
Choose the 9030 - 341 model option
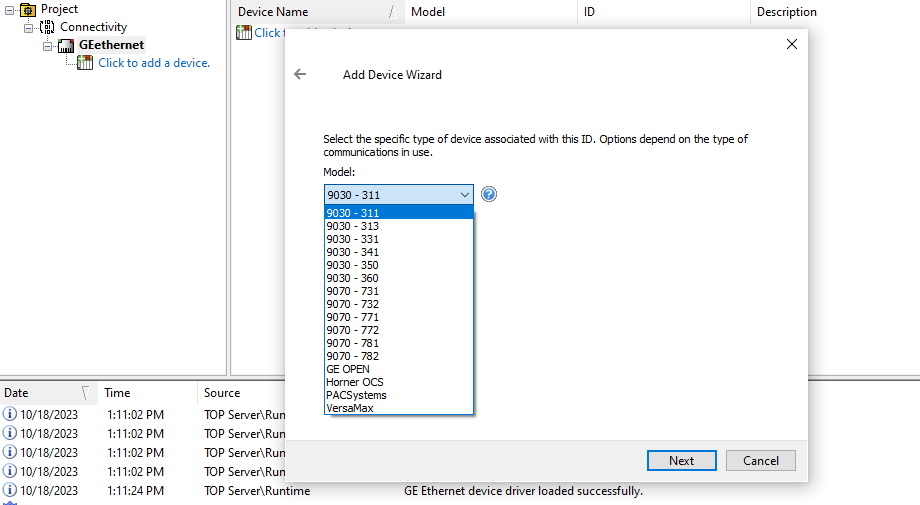click(x=399, y=252)
